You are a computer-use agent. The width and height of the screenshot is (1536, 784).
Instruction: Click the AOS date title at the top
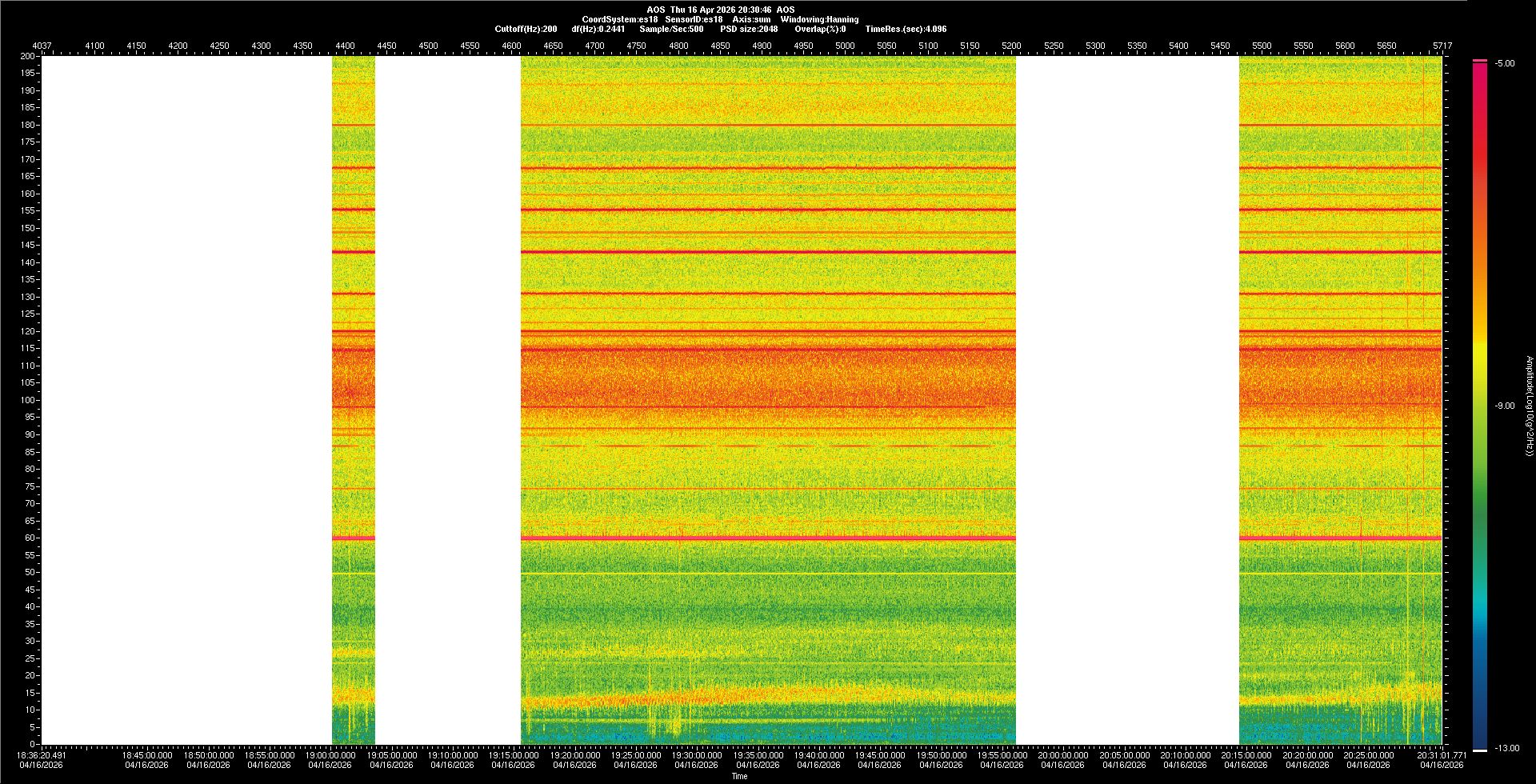720,10
